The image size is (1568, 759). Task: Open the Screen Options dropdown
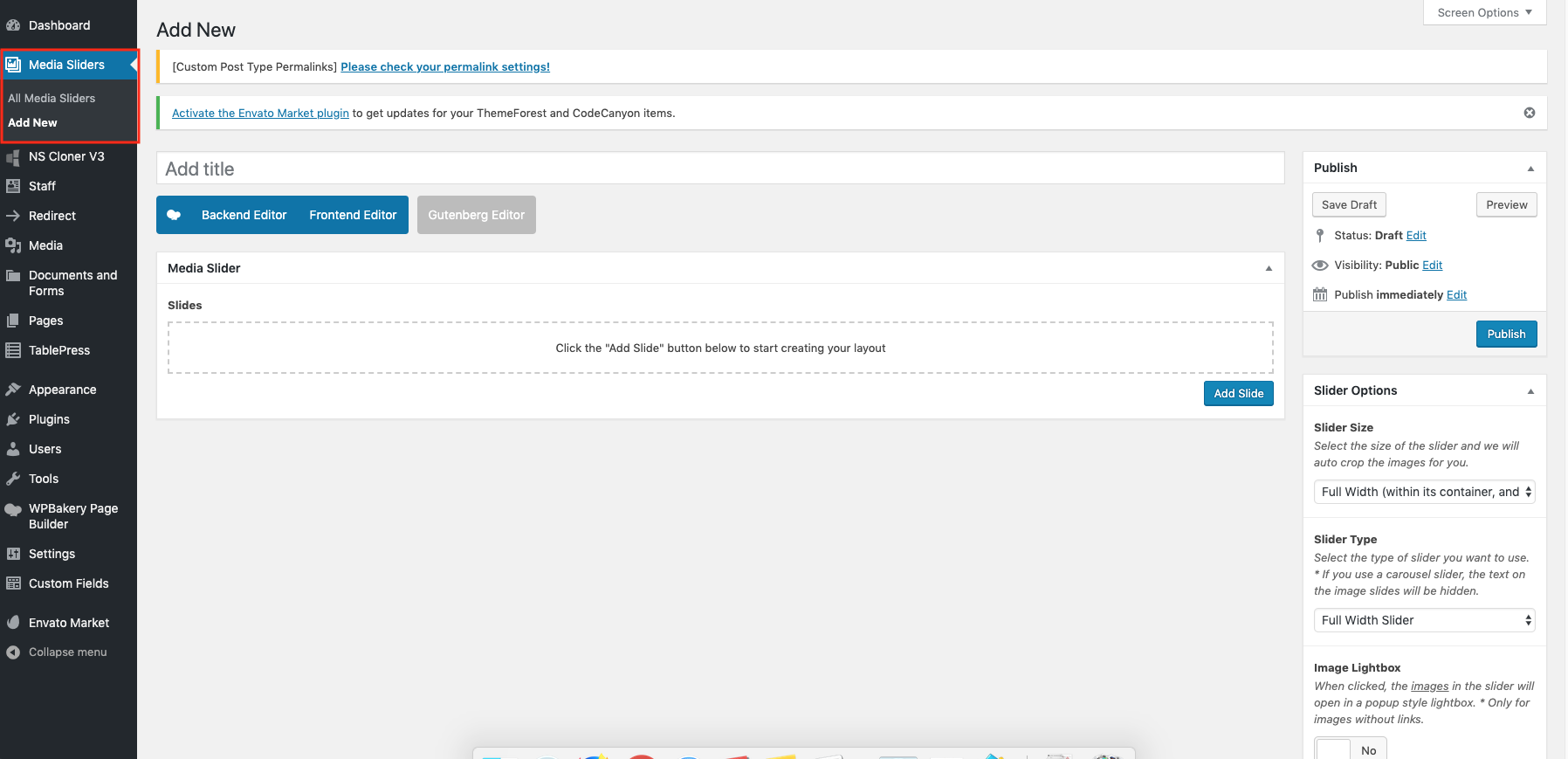[1484, 12]
